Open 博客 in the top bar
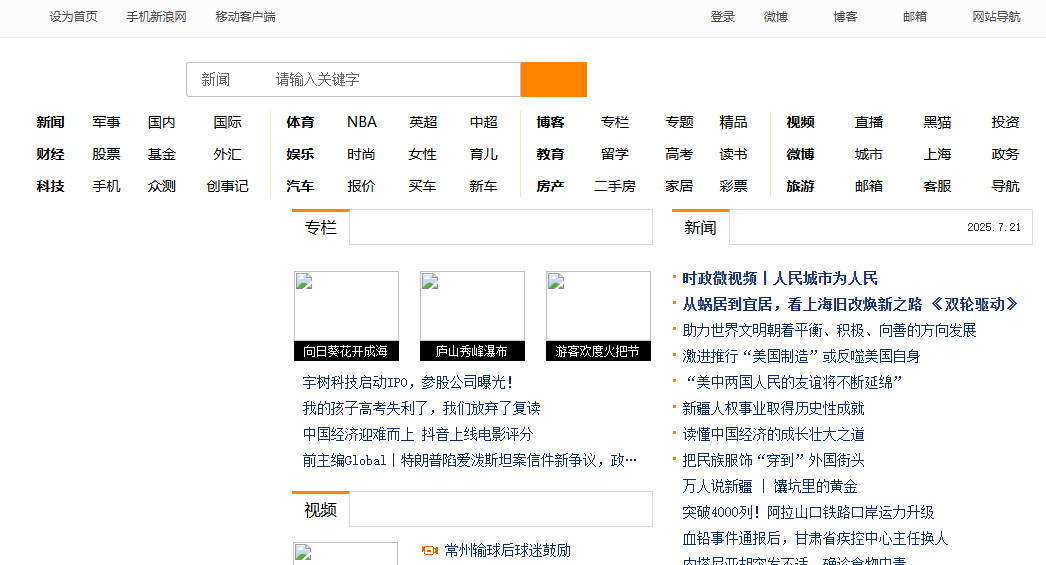 click(x=845, y=17)
